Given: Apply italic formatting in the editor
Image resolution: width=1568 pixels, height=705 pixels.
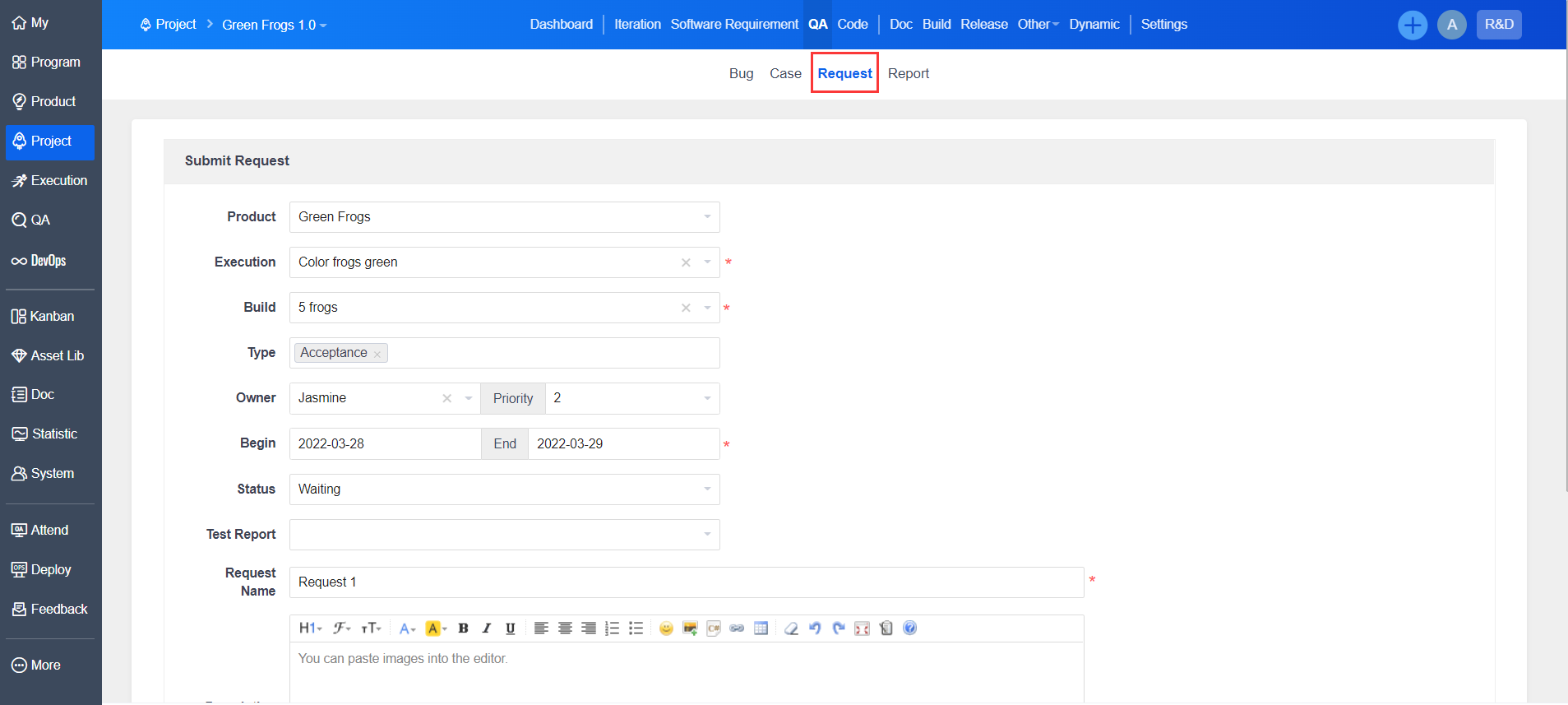Looking at the screenshot, I should click(x=487, y=628).
